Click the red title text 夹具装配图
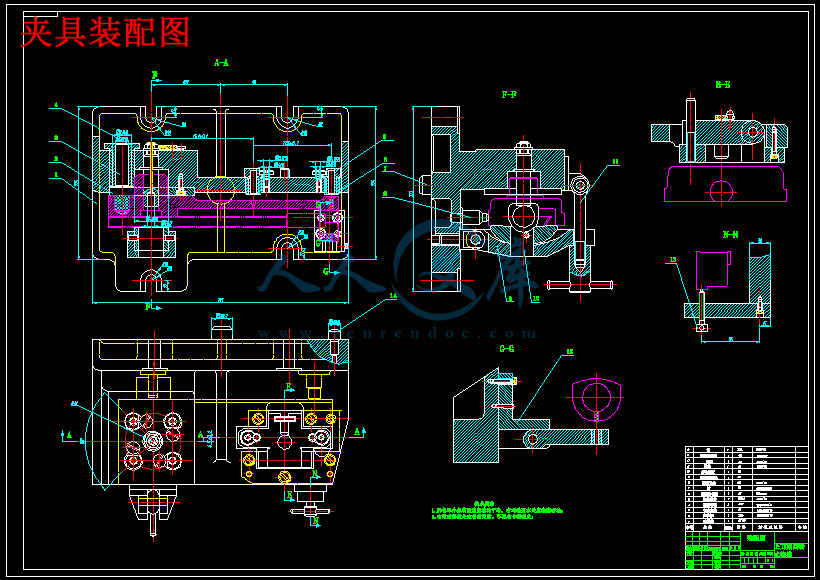Viewport: 820px width, 580px height. [x=105, y=32]
